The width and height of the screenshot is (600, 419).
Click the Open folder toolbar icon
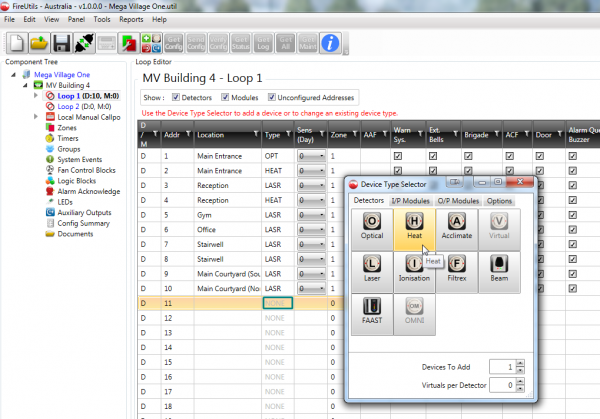pos(39,43)
